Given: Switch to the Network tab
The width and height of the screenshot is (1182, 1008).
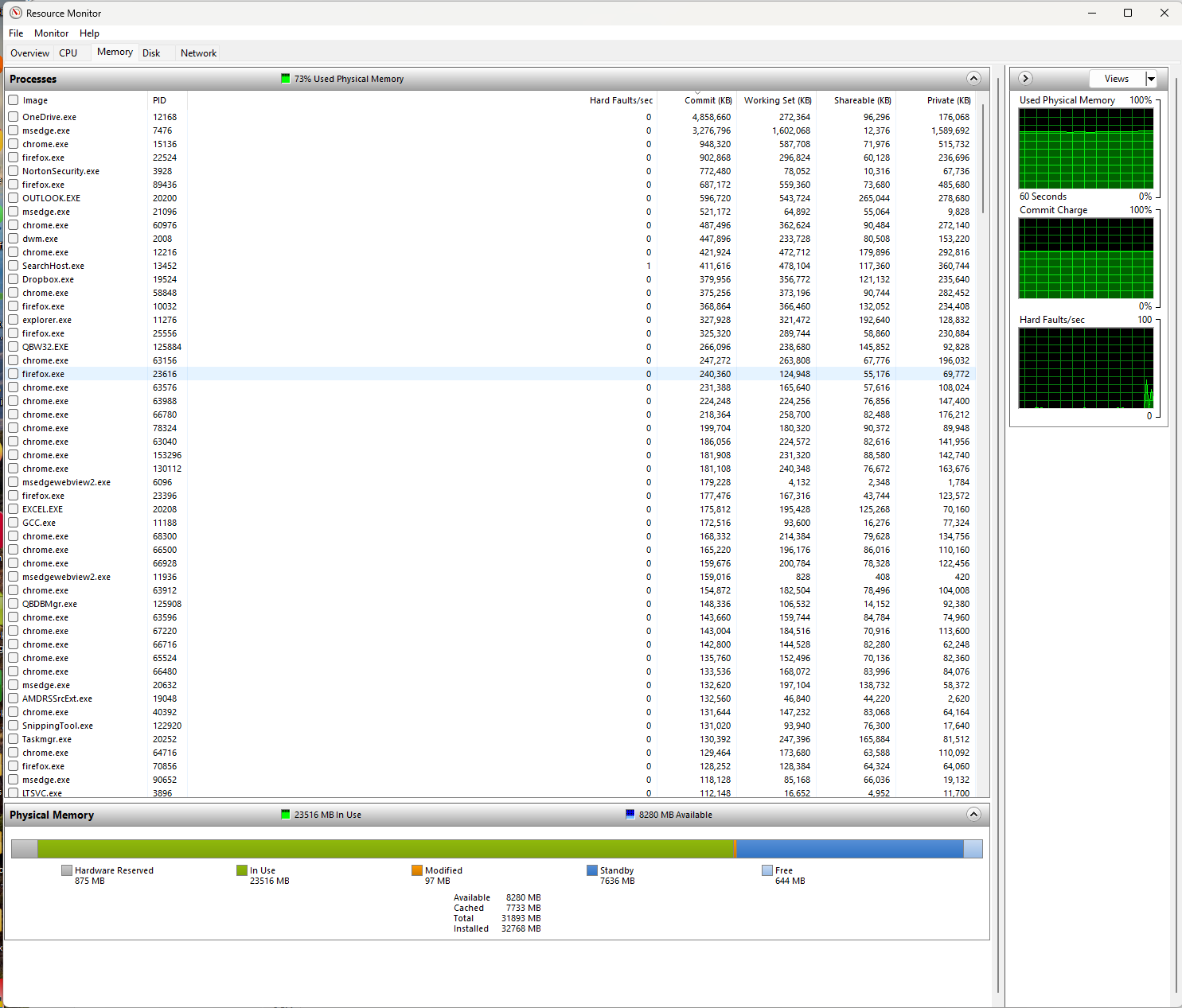Looking at the screenshot, I should tap(198, 53).
